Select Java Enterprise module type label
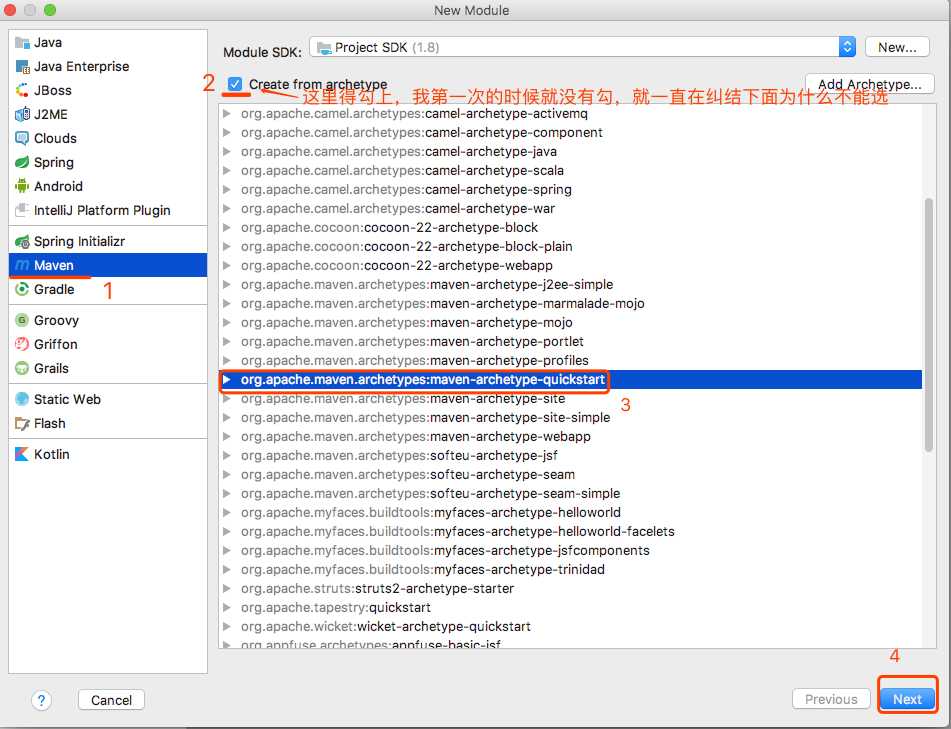The width and height of the screenshot is (951, 729). coord(81,67)
